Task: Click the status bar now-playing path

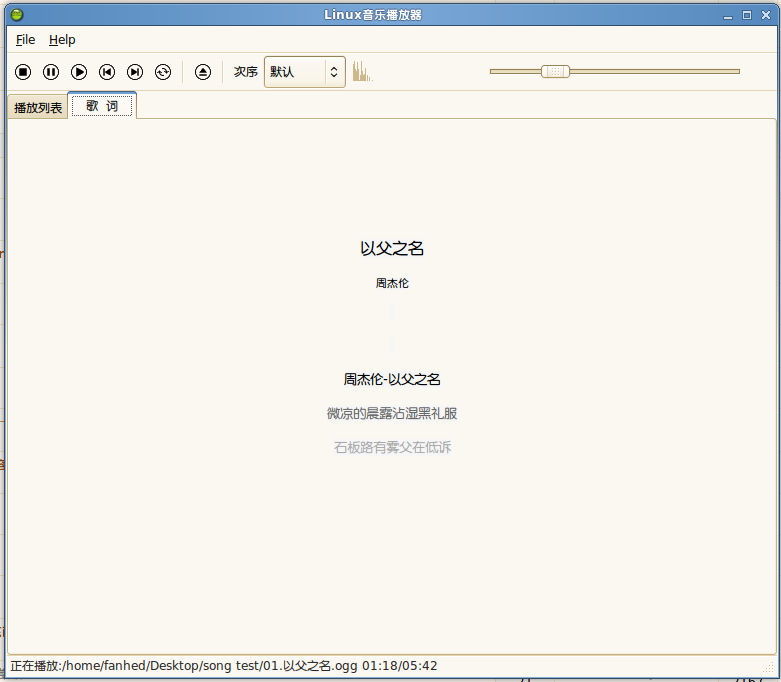Action: tap(224, 666)
